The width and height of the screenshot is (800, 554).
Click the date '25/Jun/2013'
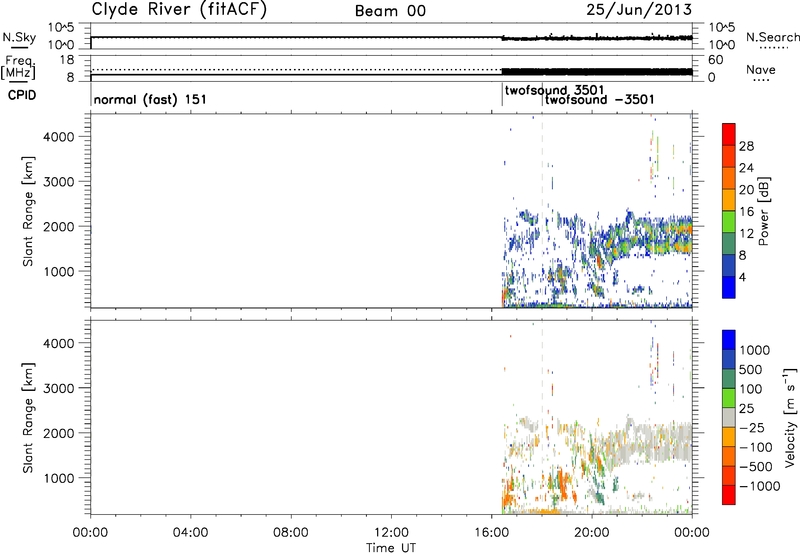(639, 10)
